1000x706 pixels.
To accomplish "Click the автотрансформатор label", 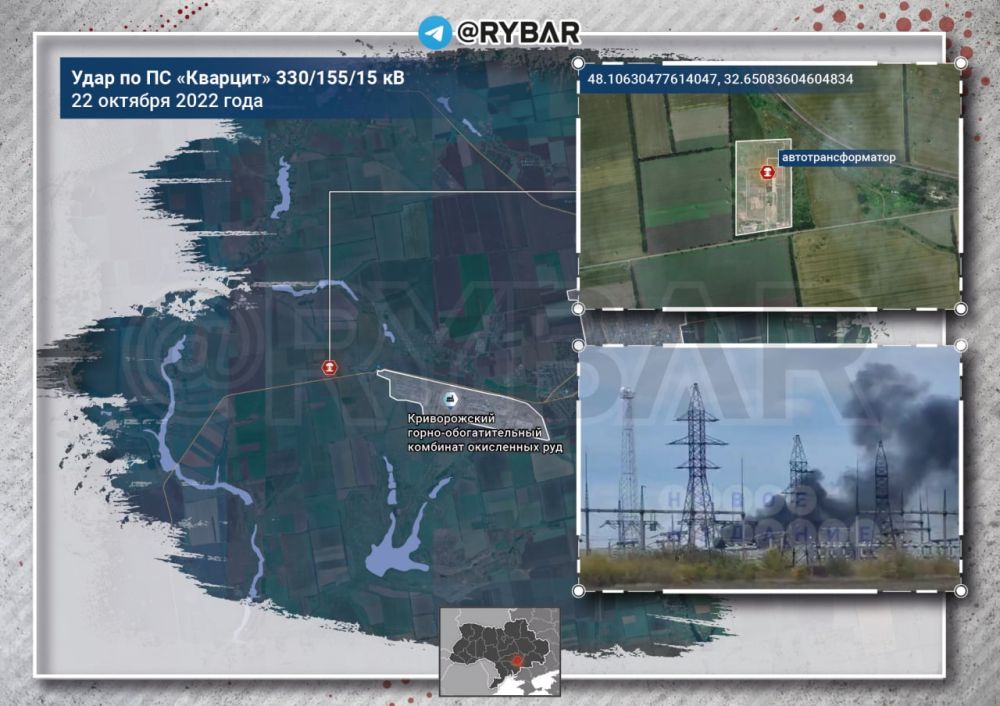I will 838,158.
